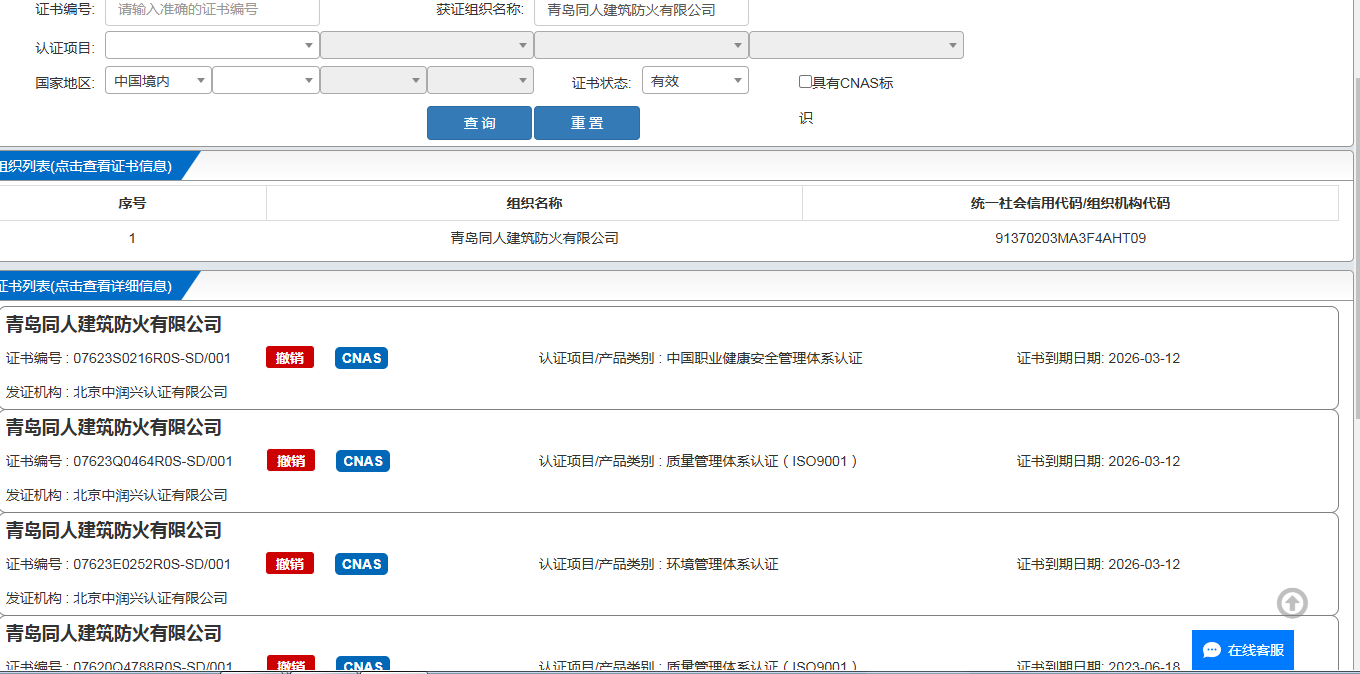Click 撤销 badge on certificate 07623E0252R0S-SD/001
Image resolution: width=1360 pixels, height=674 pixels.
(290, 564)
